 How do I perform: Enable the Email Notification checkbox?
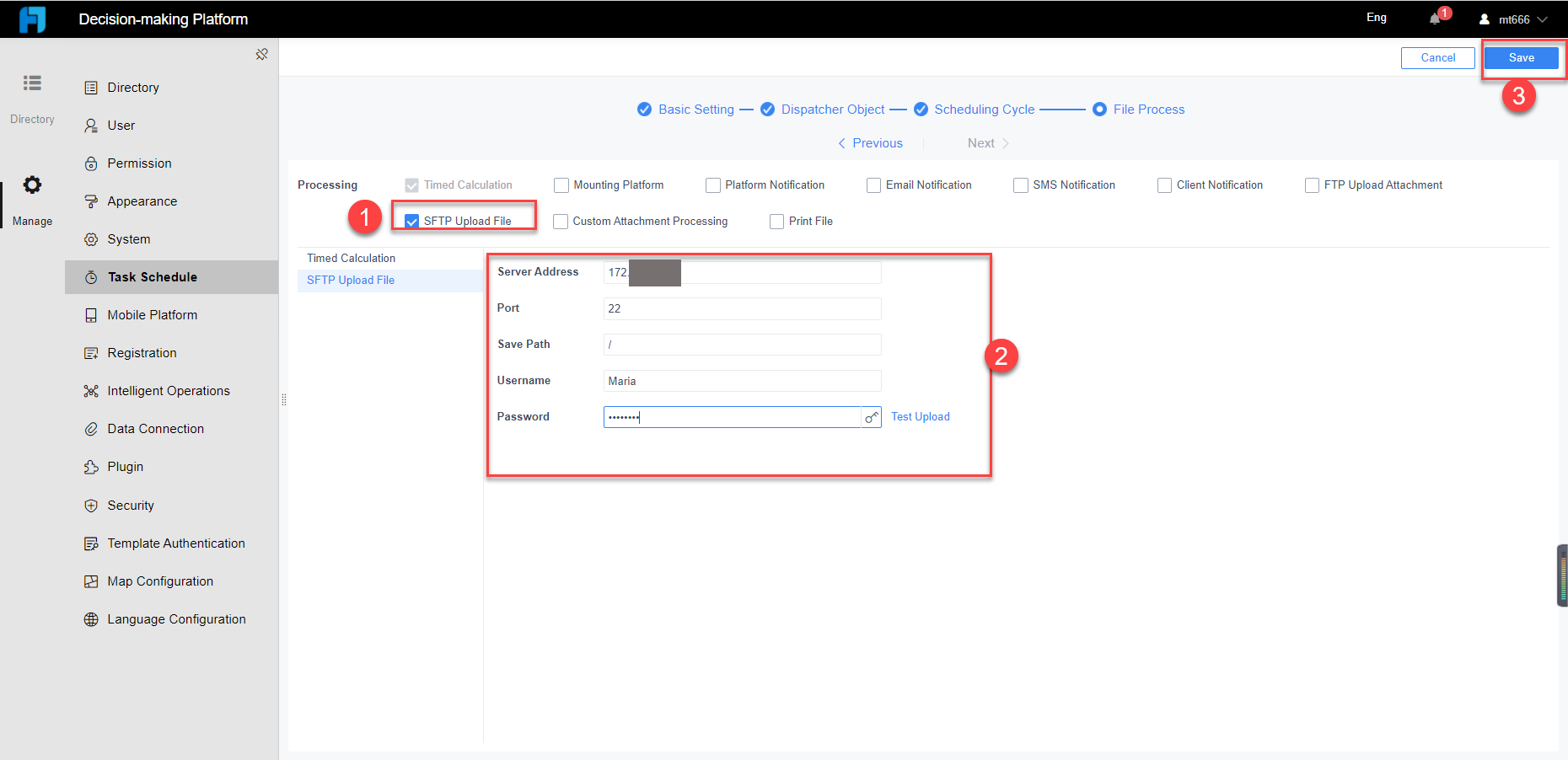pyautogui.click(x=873, y=185)
